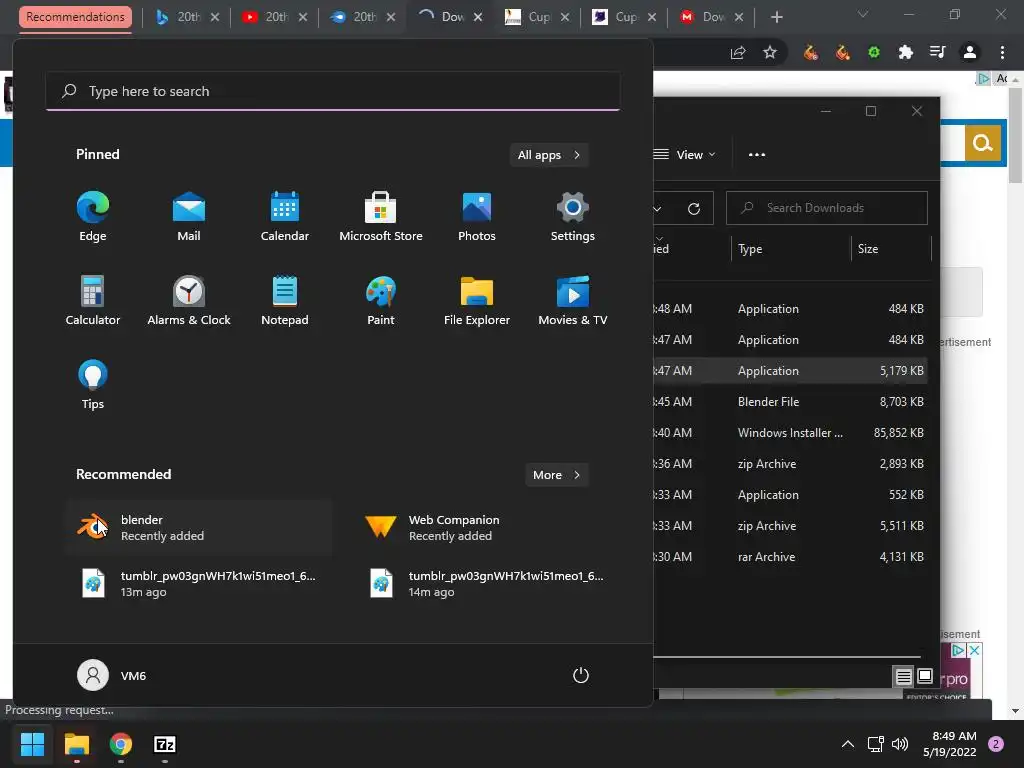Viewport: 1024px width, 768px height.
Task: Click the Search Downloads field
Action: point(827,208)
